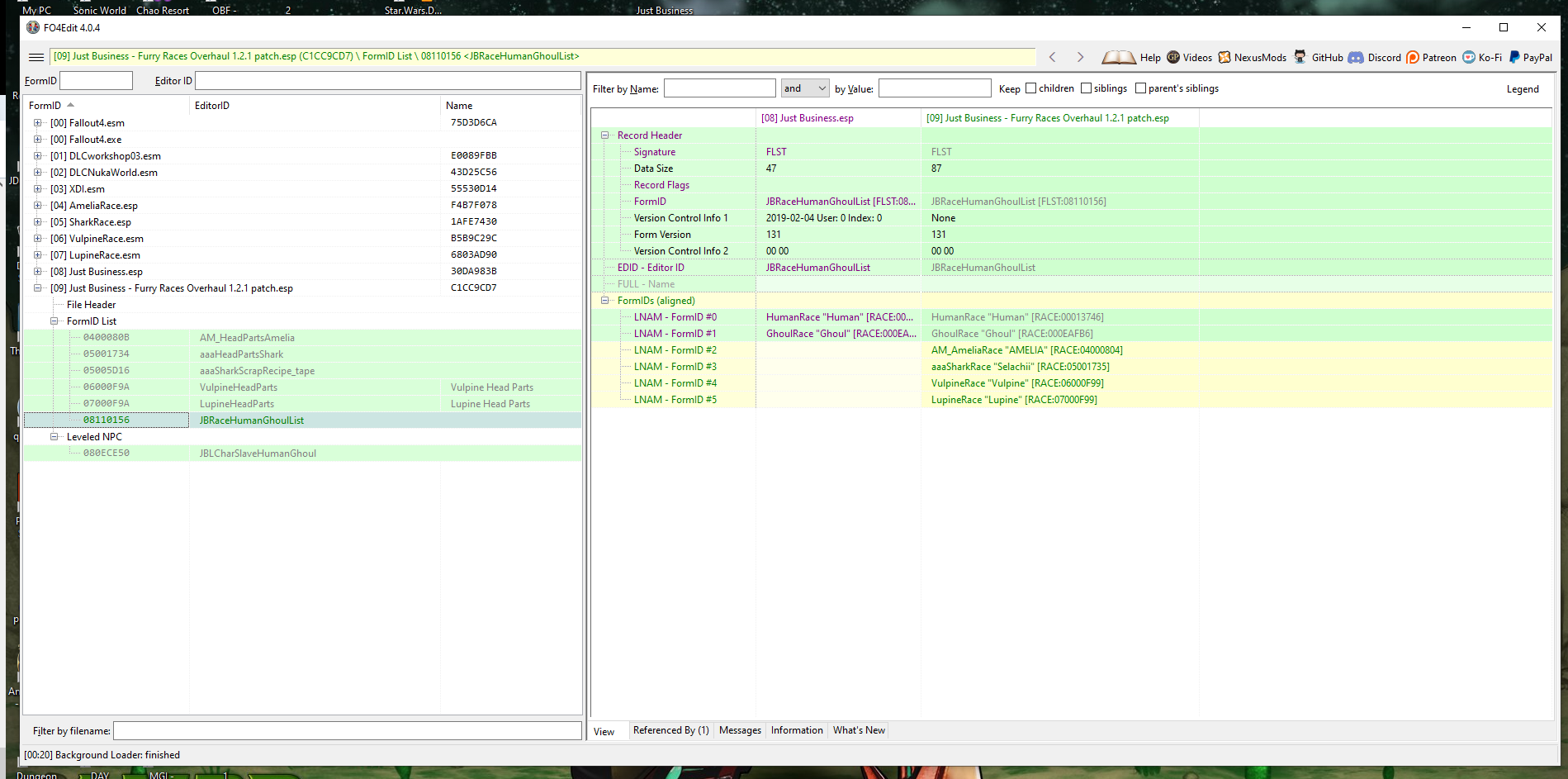Open Help via the book icon
The width and height of the screenshot is (1568, 779).
[x=1119, y=57]
